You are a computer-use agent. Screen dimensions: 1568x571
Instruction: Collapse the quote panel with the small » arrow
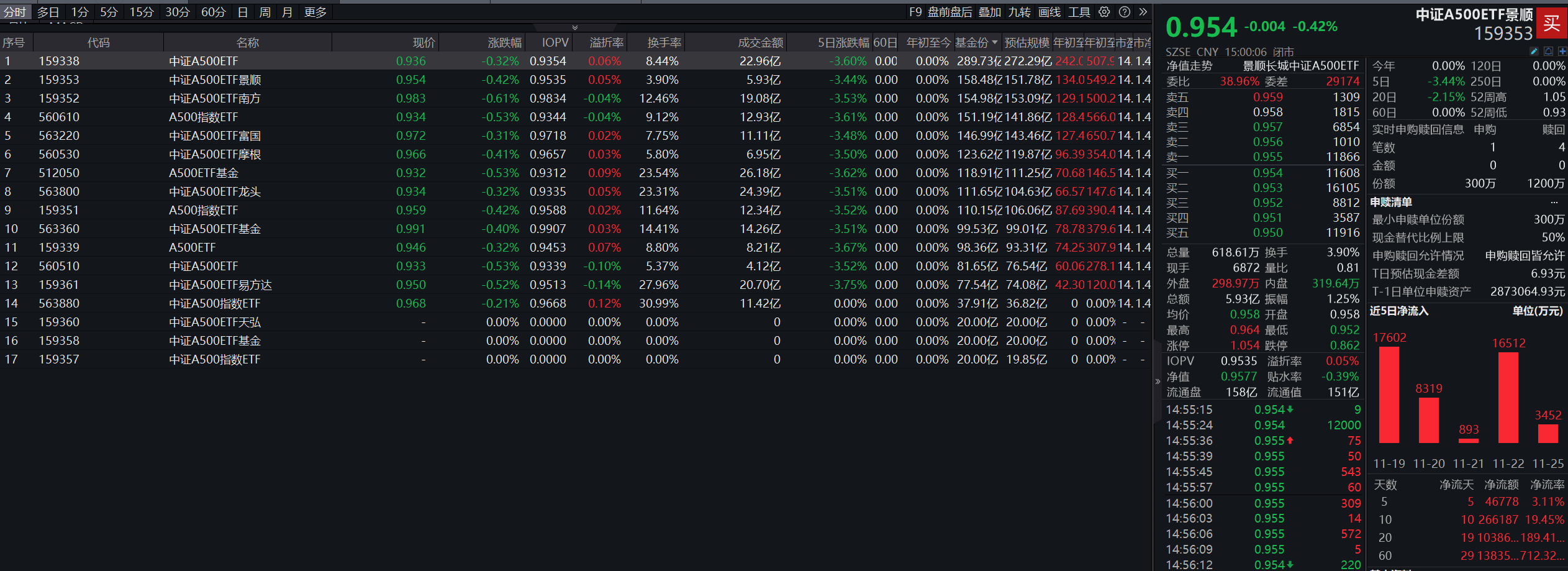pyautogui.click(x=1156, y=381)
